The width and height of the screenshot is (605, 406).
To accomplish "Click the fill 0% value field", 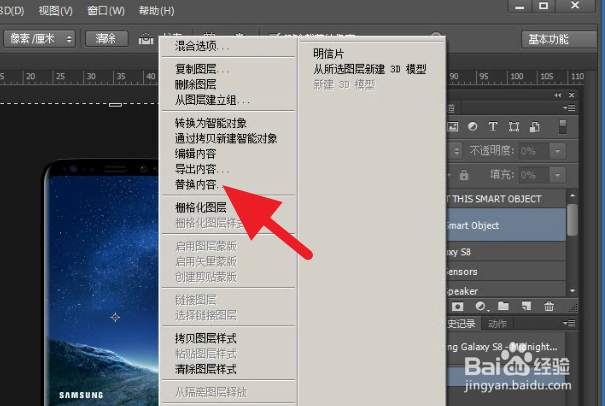I will [534, 175].
